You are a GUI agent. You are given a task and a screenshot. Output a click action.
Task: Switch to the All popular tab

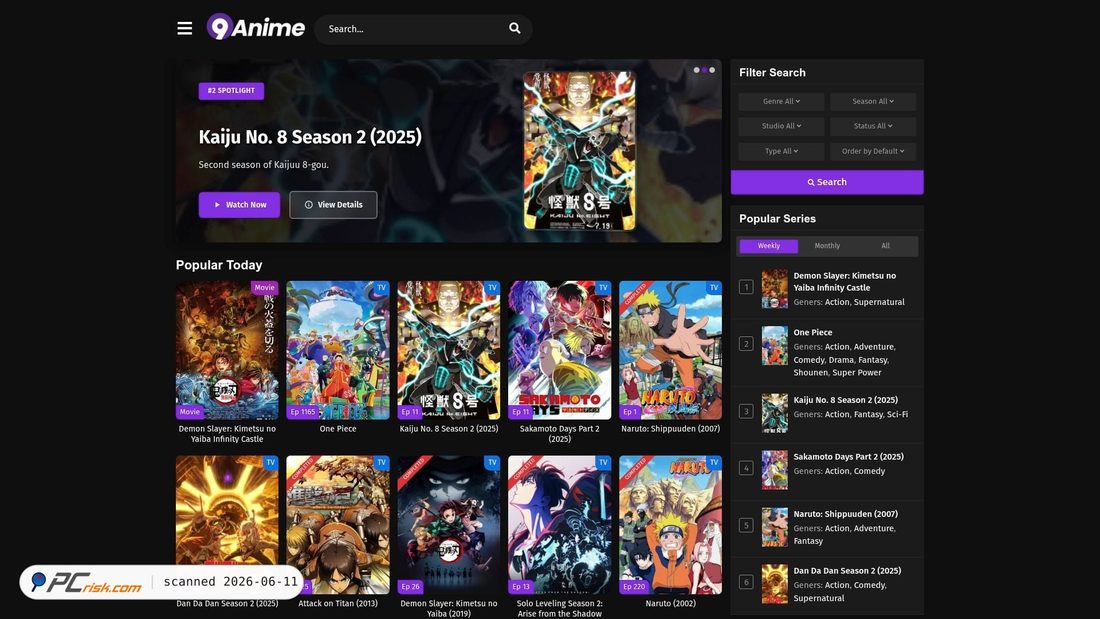pos(885,246)
